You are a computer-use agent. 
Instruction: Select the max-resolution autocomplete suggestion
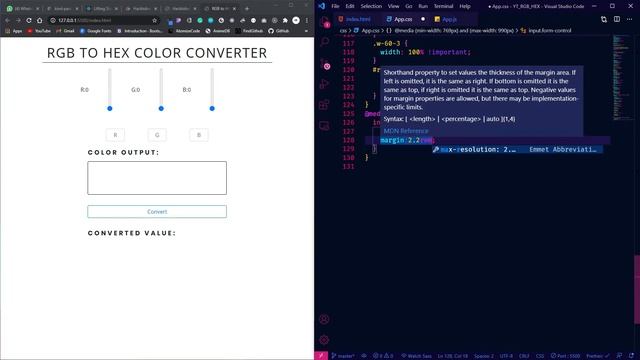[518, 150]
